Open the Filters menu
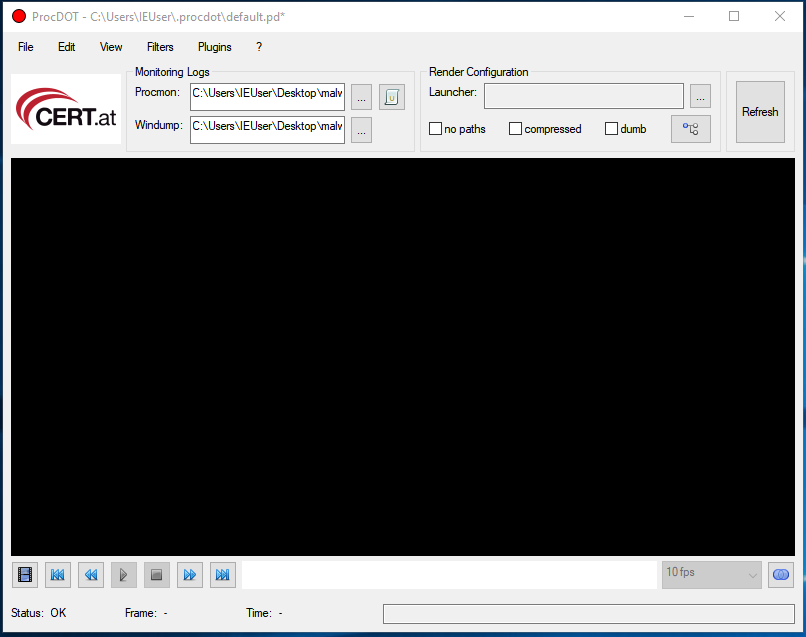Viewport: 806px width, 637px height. click(x=160, y=47)
